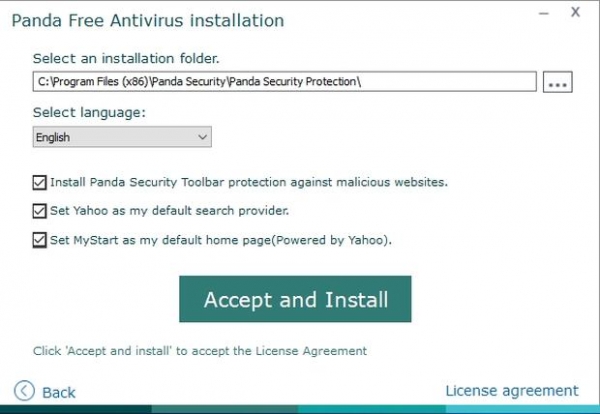600x414 pixels.
Task: Click the installer progress bar at bottom
Action: point(300,409)
